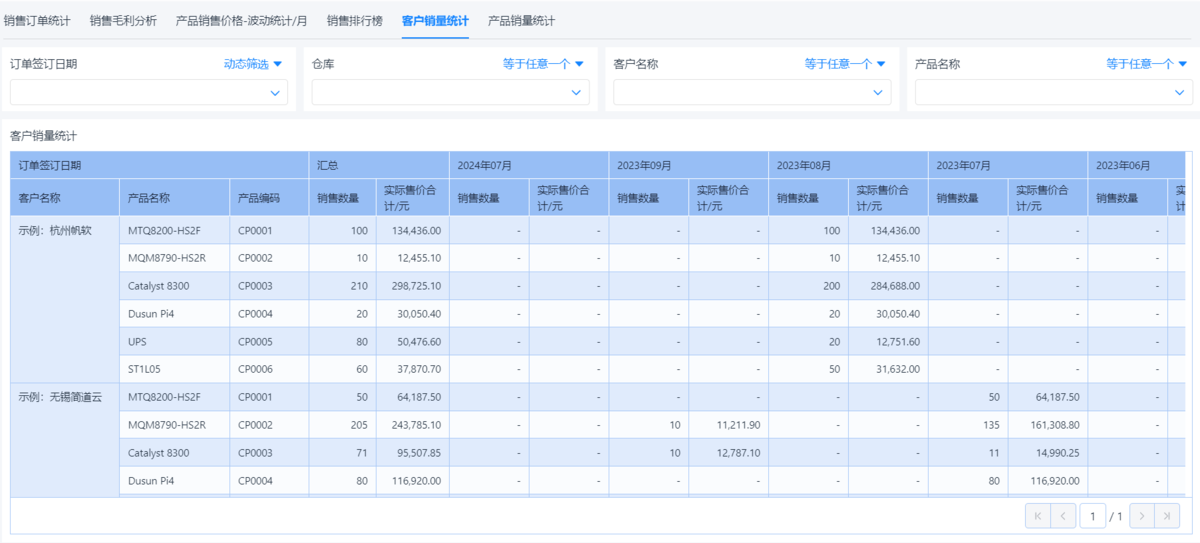Expand the 订单签订日期 value selector
The image size is (1200, 543).
tap(149, 92)
